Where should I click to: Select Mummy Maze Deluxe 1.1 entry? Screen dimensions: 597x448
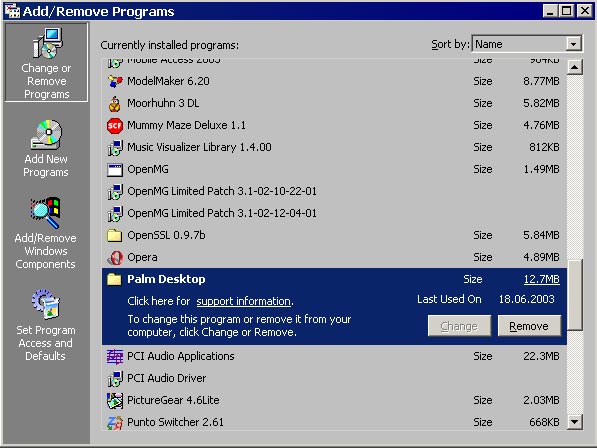pos(334,125)
